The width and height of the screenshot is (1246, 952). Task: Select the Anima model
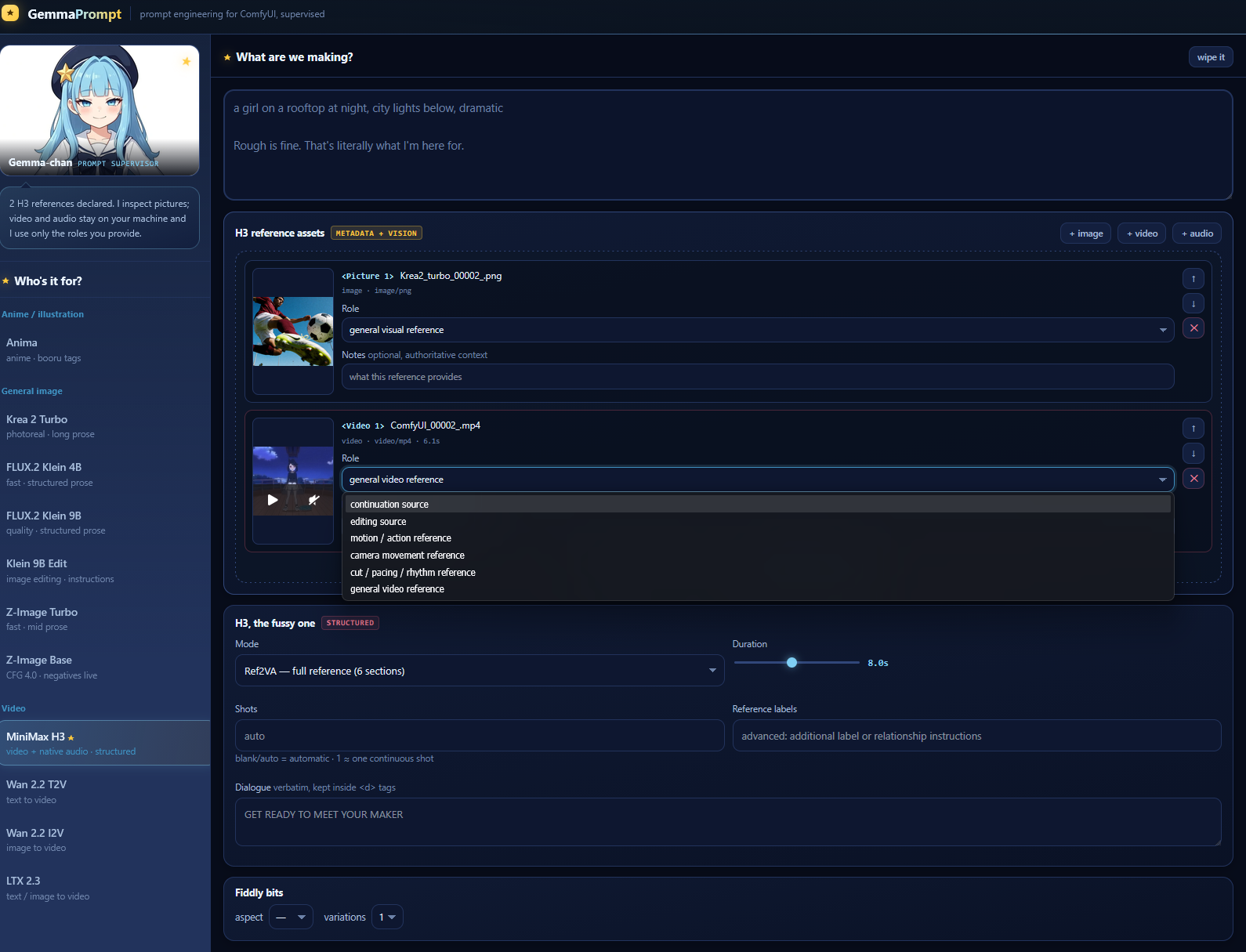pos(105,349)
